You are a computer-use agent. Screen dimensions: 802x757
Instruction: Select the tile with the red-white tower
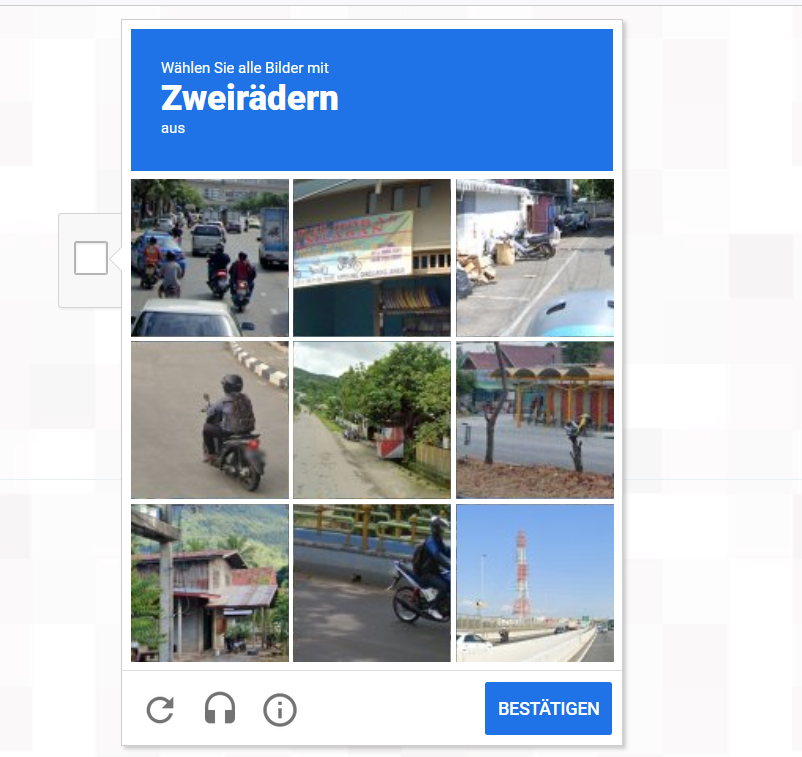tap(535, 583)
